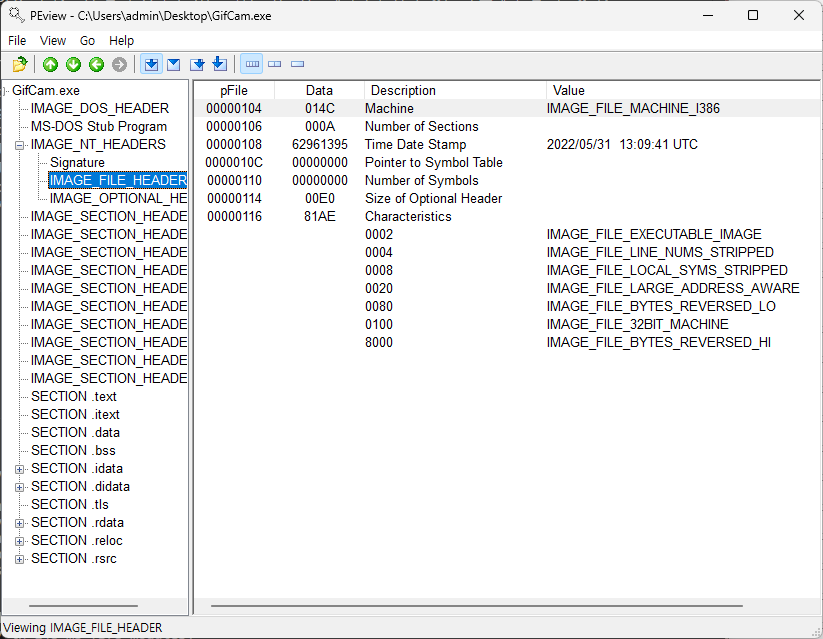This screenshot has width=823, height=639.
Task: Select SECTION .text in the tree
Action: tap(74, 397)
